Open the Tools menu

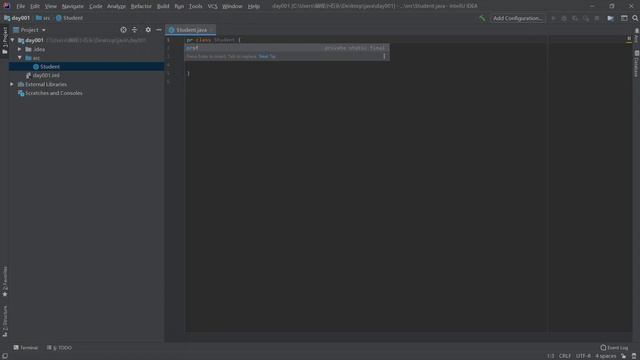196,6
